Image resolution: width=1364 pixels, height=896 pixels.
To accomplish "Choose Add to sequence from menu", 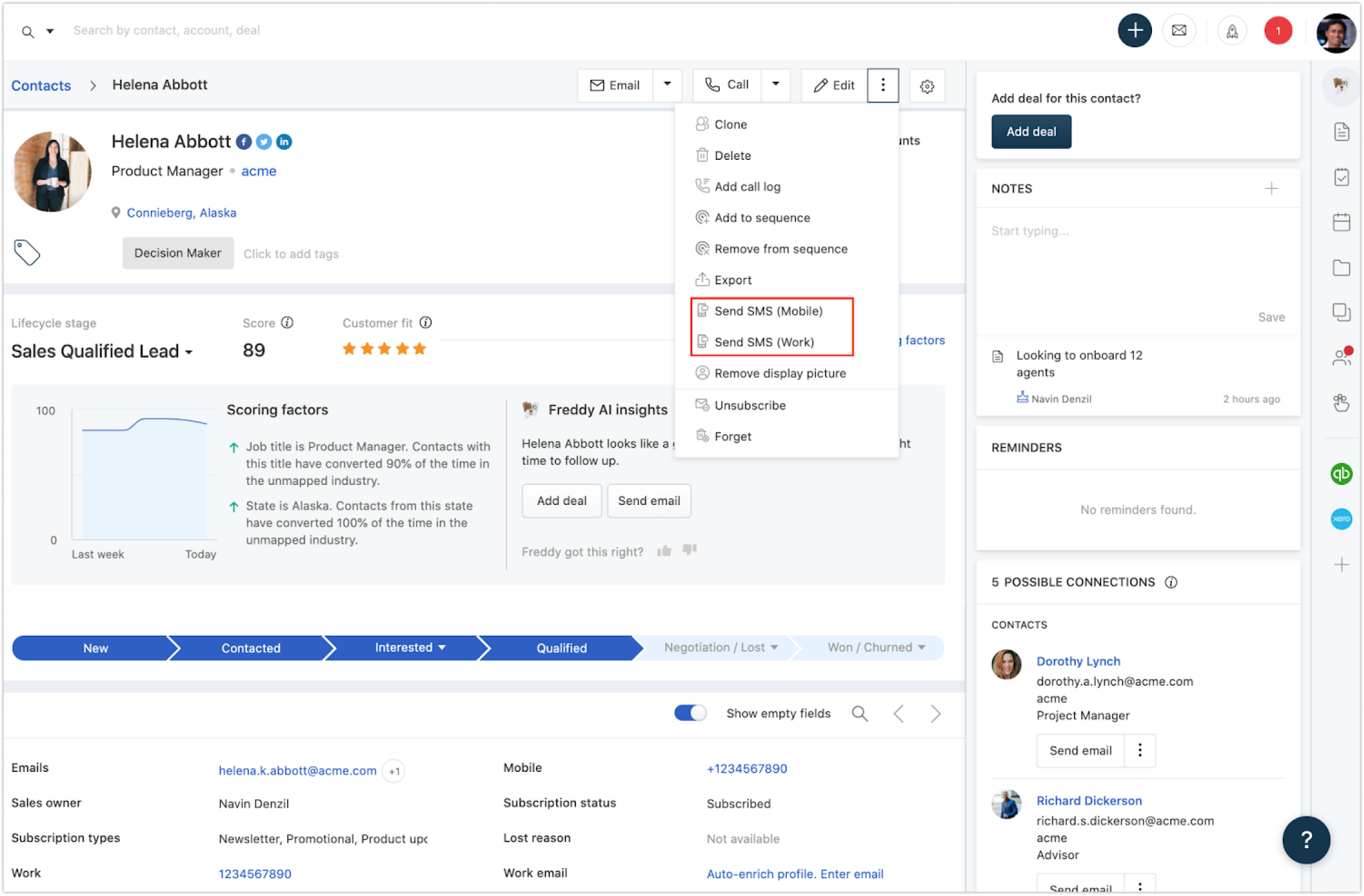I will click(x=761, y=218).
